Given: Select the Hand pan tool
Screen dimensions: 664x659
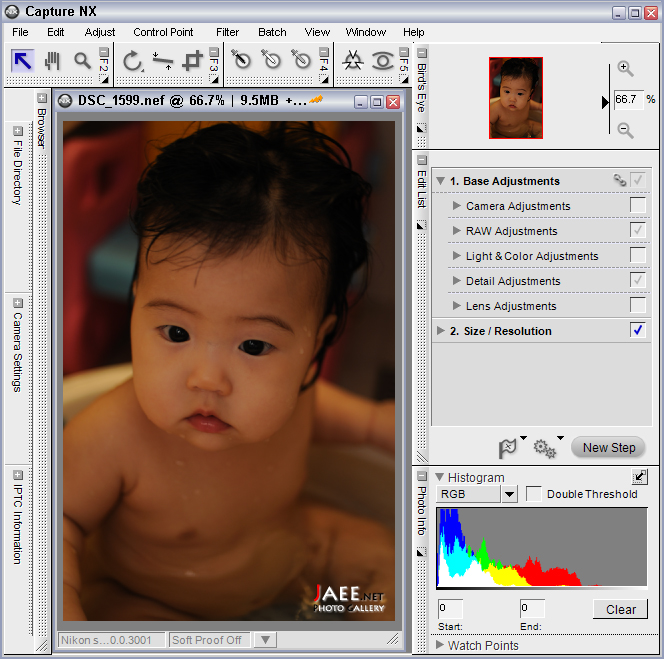Looking at the screenshot, I should (53, 61).
